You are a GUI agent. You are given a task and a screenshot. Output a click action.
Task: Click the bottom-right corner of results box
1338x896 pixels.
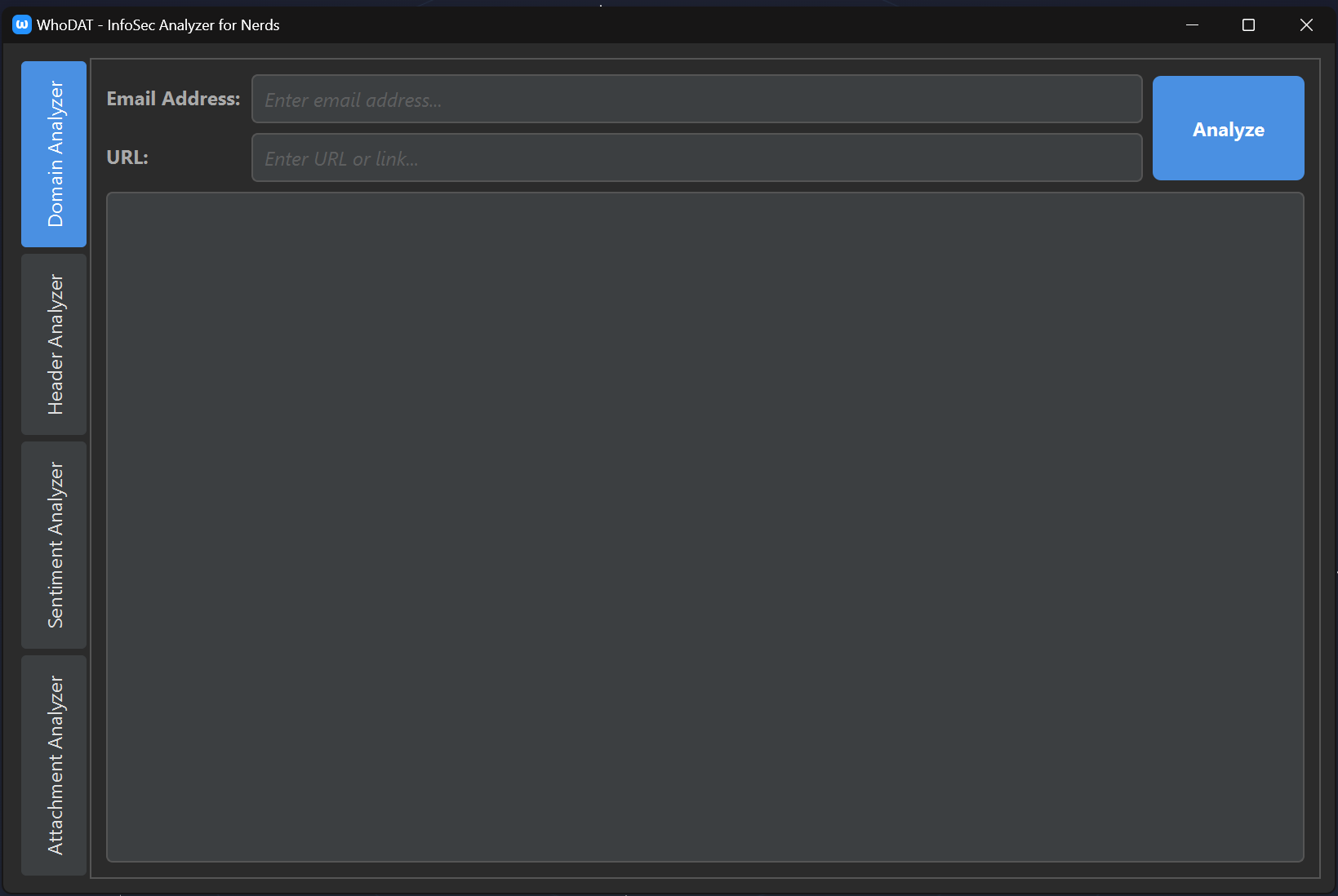click(1298, 856)
